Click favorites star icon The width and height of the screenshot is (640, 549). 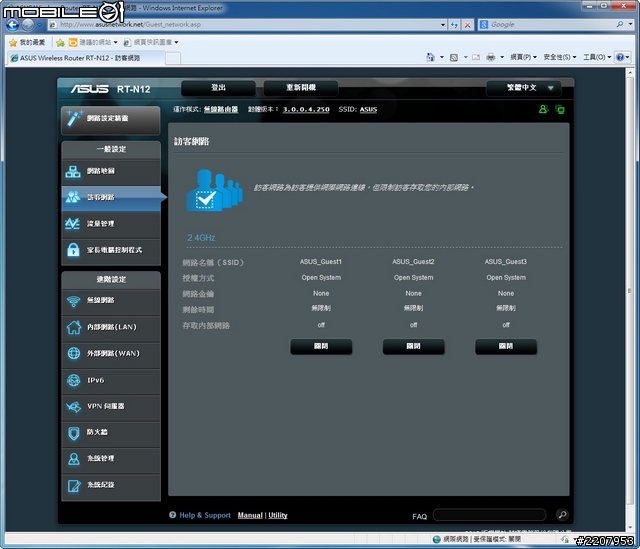pyautogui.click(x=13, y=42)
